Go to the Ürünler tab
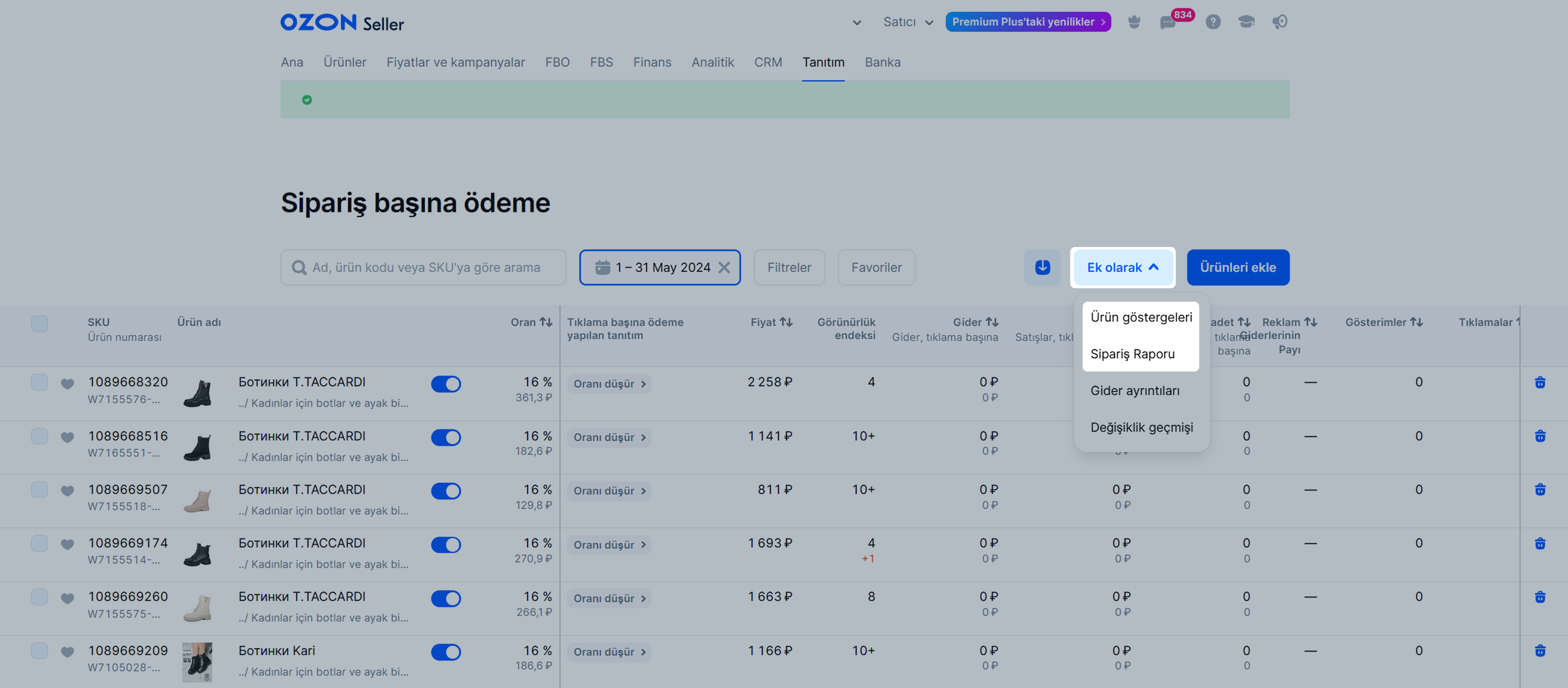Screen dimensions: 1568x688 coord(344,62)
